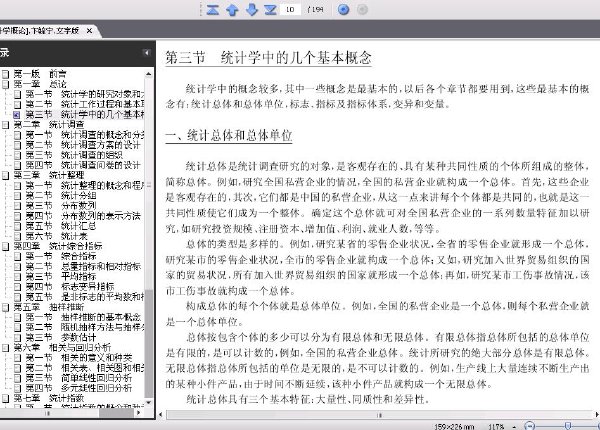600x430 pixels.
Task: Select bookmark 第三节 统计学中的几个基本概念
Action: [85, 114]
